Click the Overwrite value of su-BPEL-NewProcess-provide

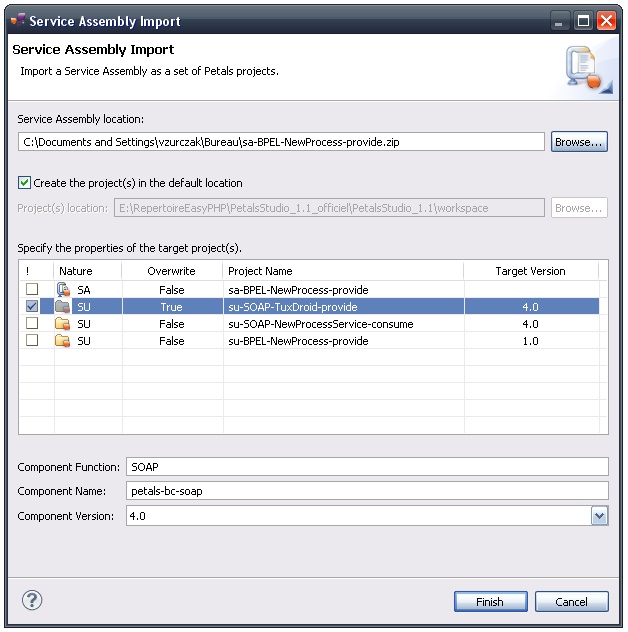point(171,341)
